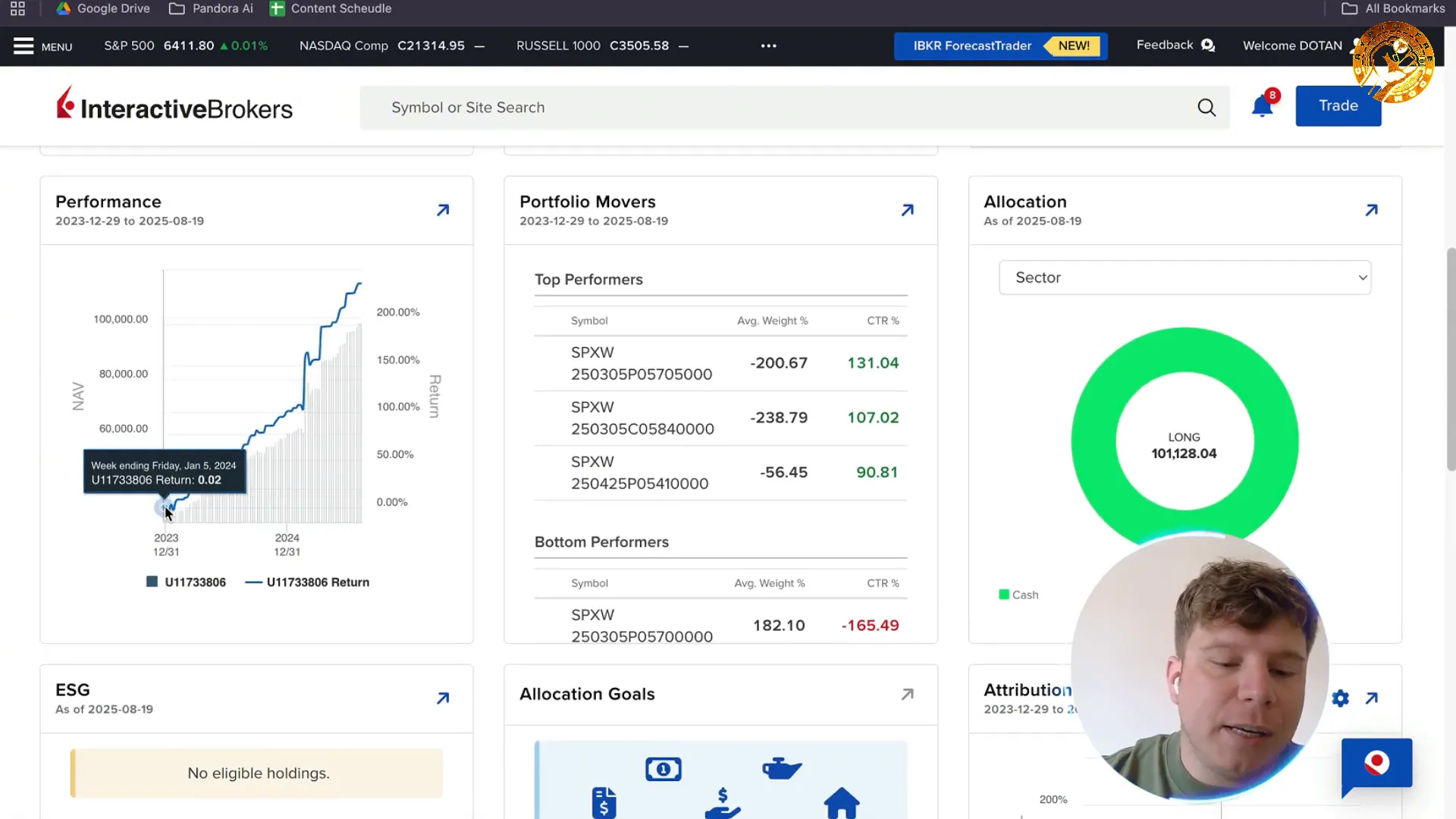This screenshot has height=819, width=1456.
Task: Click the LONG 101,128.04 donut label
Action: pyautogui.click(x=1184, y=446)
